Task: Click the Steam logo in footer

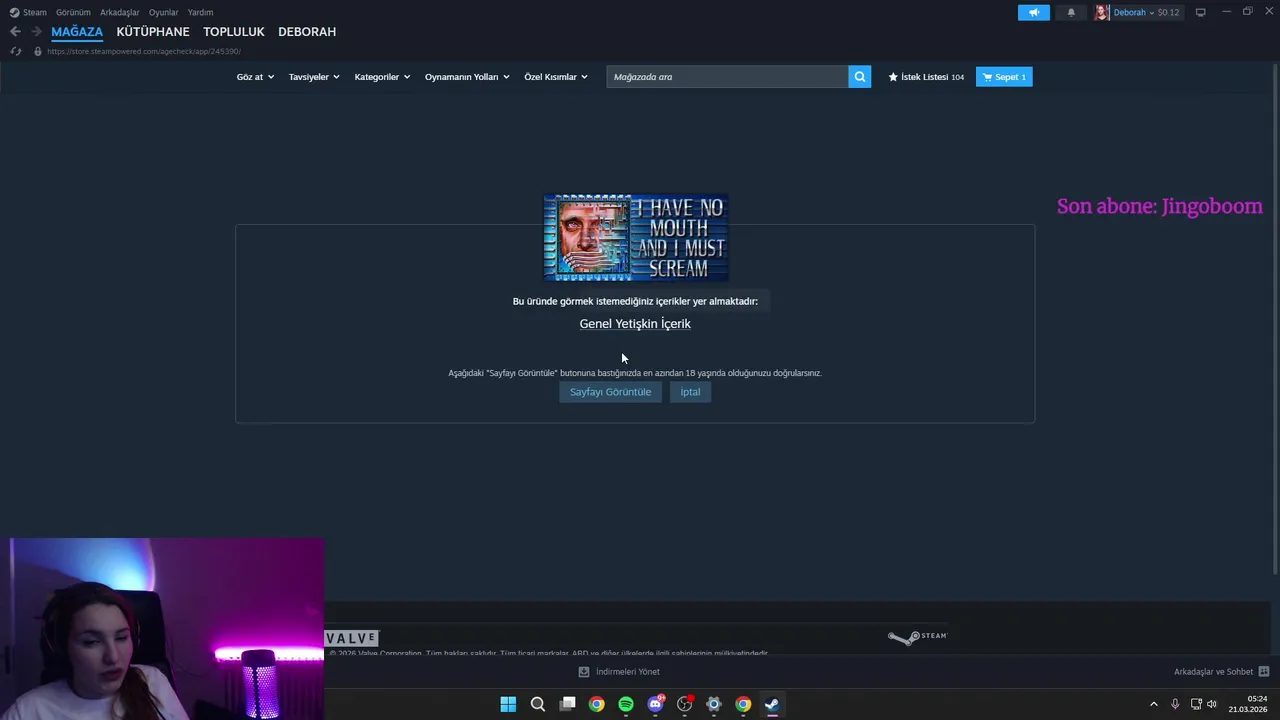Action: 917,637
